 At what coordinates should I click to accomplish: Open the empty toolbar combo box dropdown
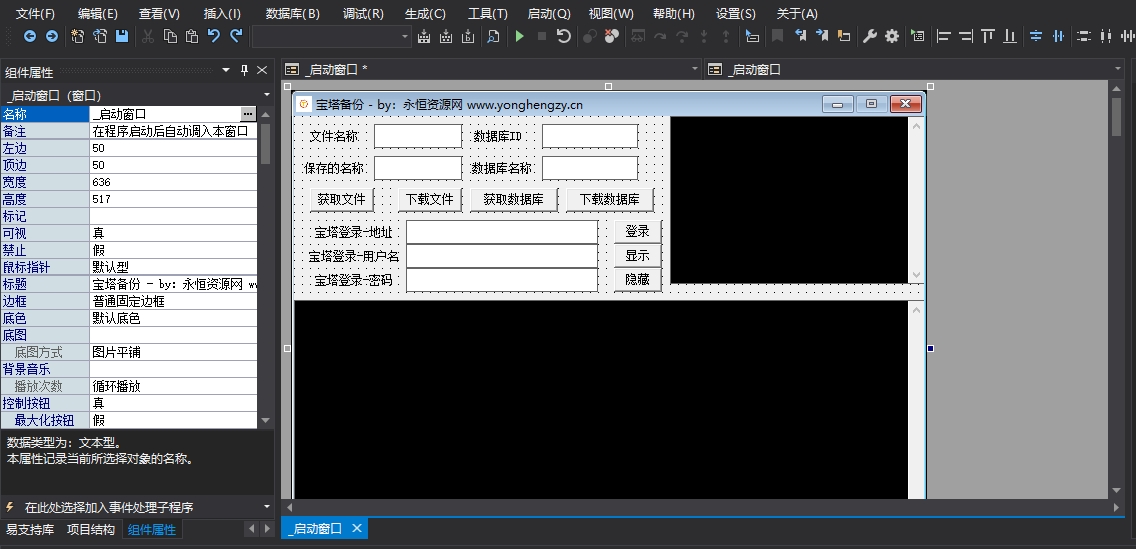pos(405,36)
